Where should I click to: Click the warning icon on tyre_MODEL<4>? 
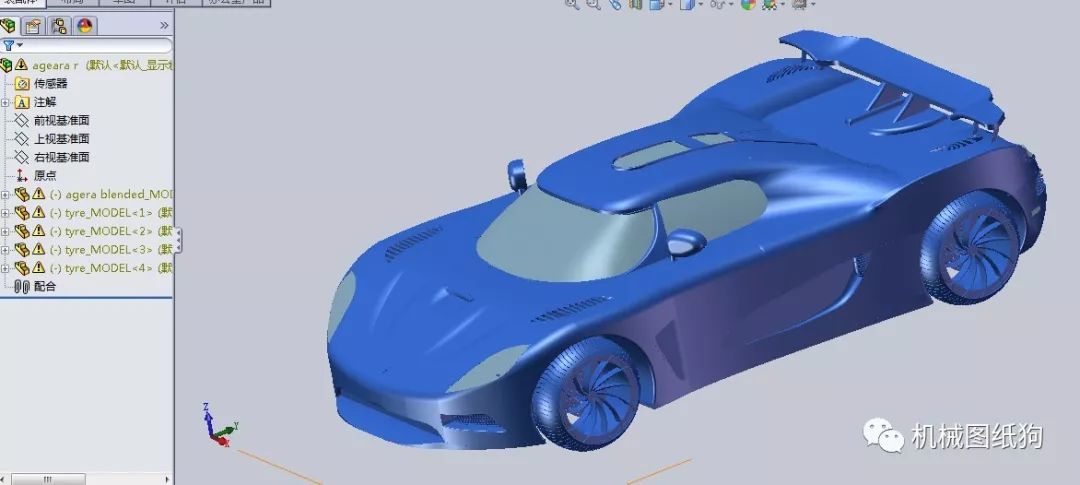tap(39, 267)
